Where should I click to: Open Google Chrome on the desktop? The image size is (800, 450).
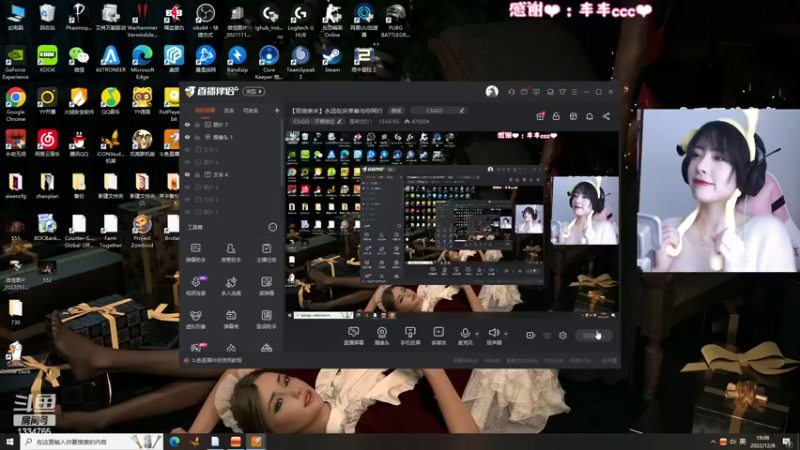[x=15, y=104]
